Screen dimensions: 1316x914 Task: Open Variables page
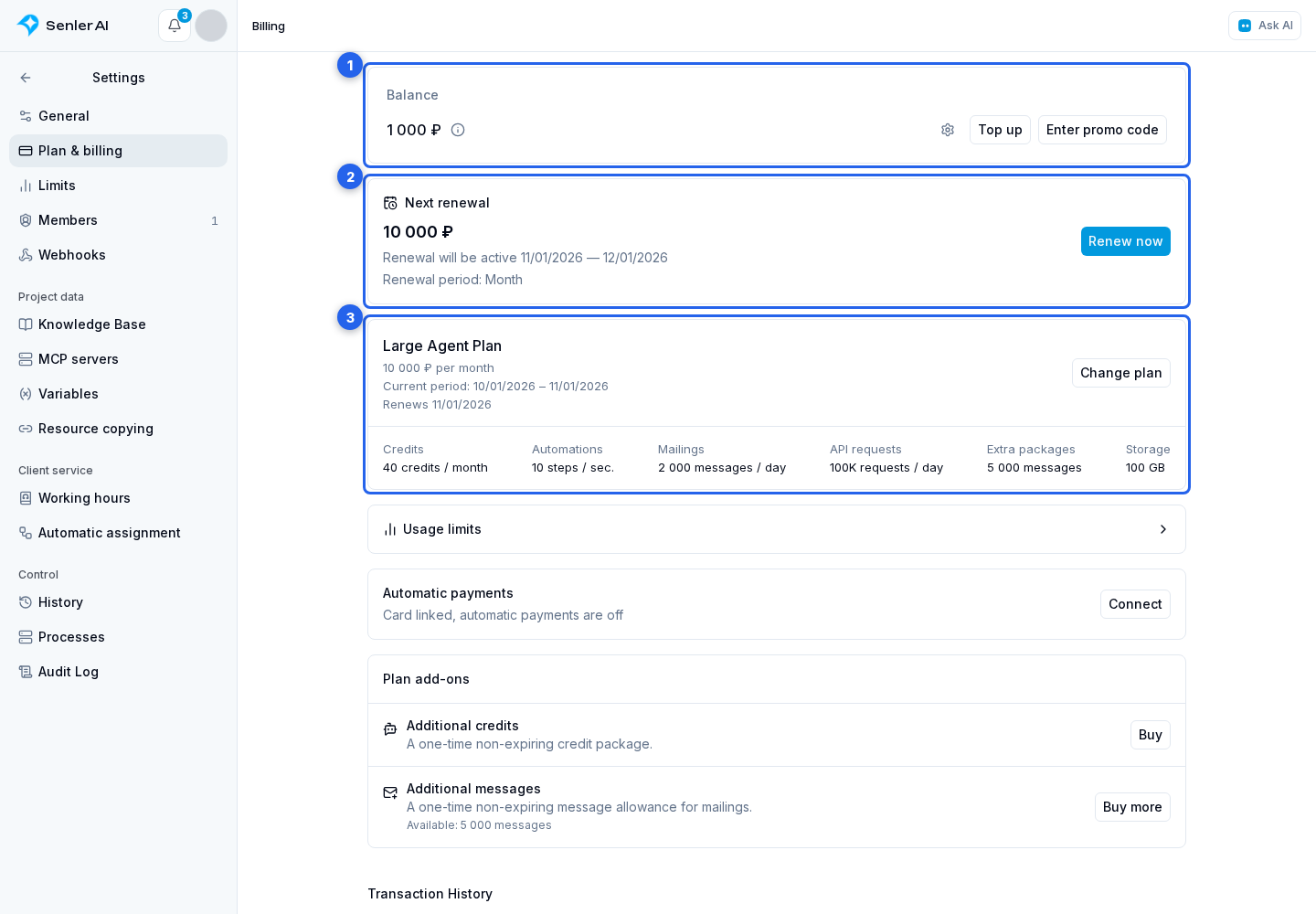[x=118, y=394]
